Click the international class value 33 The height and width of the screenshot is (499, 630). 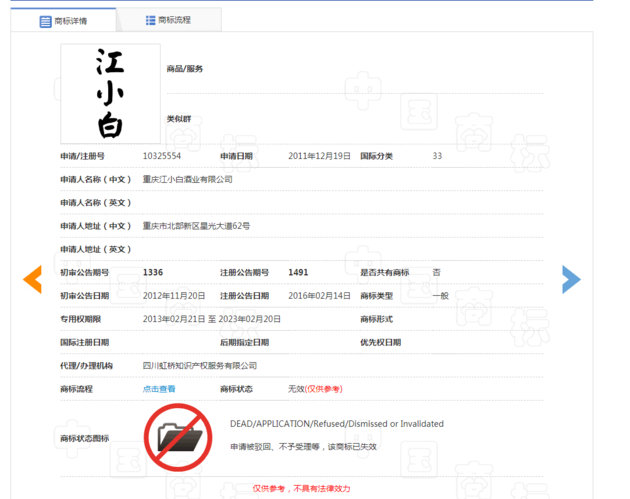pos(437,156)
